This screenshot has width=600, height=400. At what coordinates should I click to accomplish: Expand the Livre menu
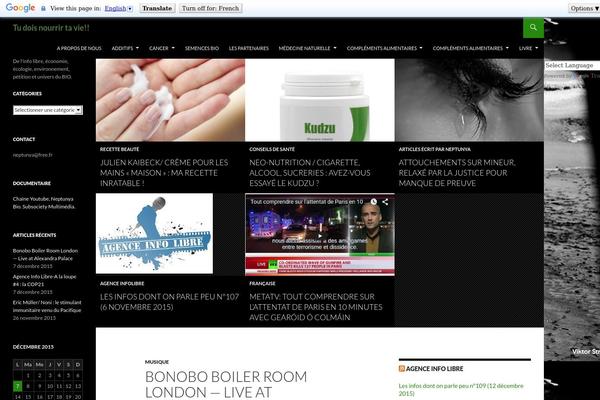(528, 48)
